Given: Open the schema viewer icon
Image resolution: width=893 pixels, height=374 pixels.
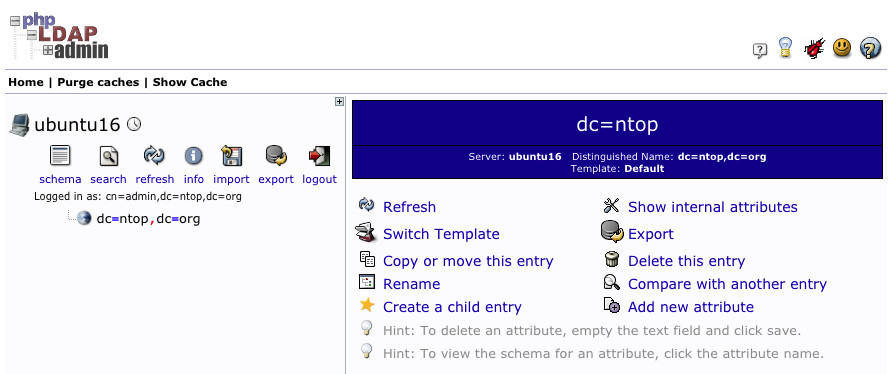Looking at the screenshot, I should 60,156.
